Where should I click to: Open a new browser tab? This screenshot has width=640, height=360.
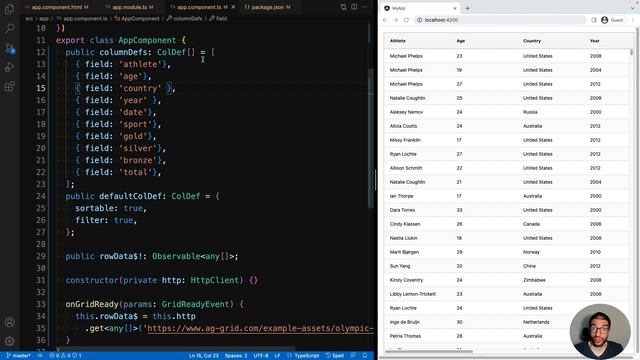(467, 8)
